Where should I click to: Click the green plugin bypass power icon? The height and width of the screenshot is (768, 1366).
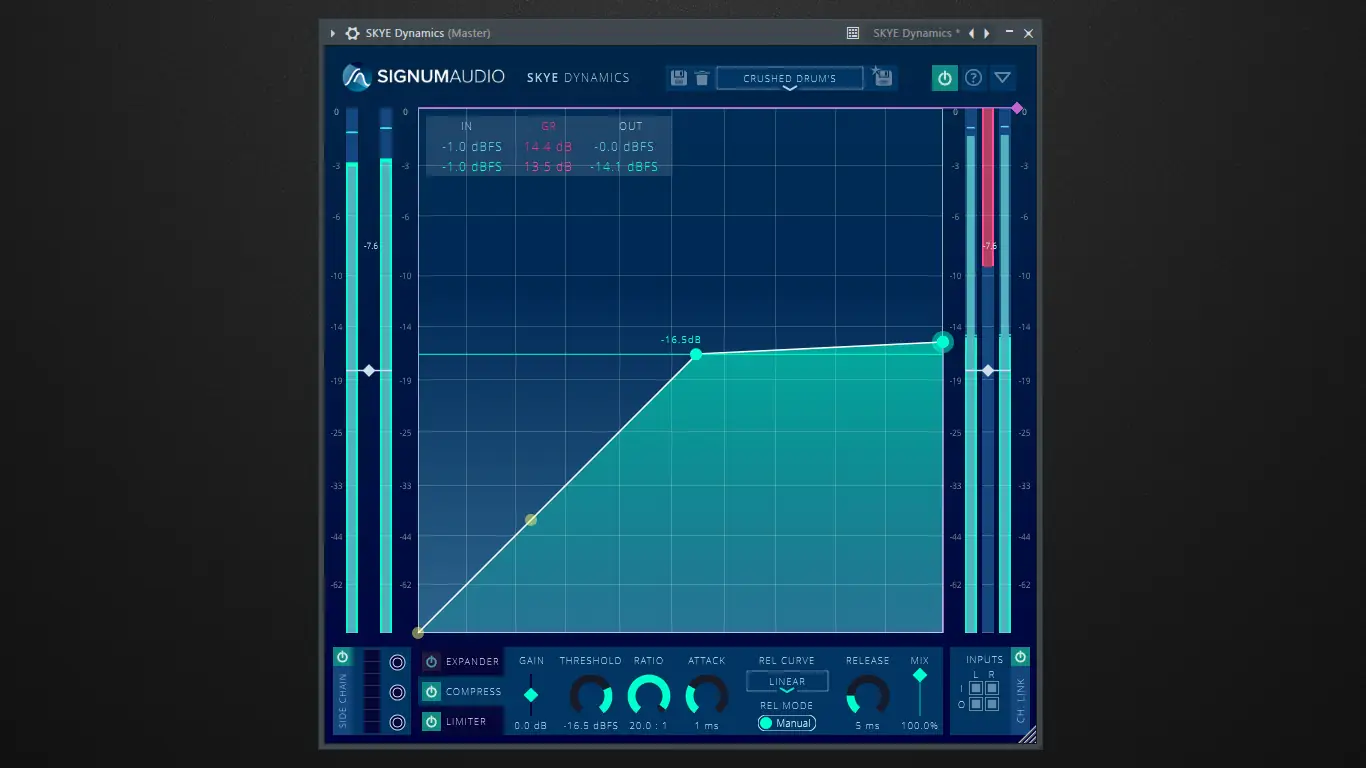(944, 77)
